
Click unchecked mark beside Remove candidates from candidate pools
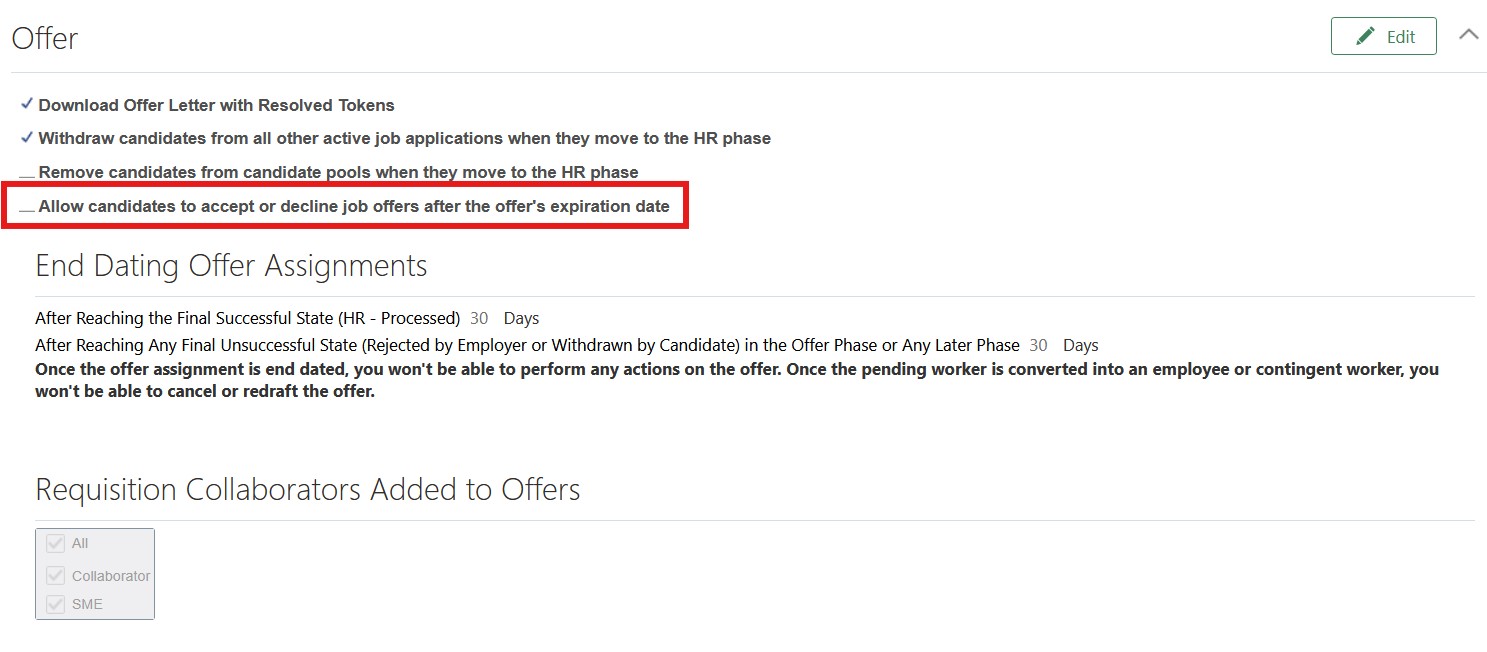(27, 175)
